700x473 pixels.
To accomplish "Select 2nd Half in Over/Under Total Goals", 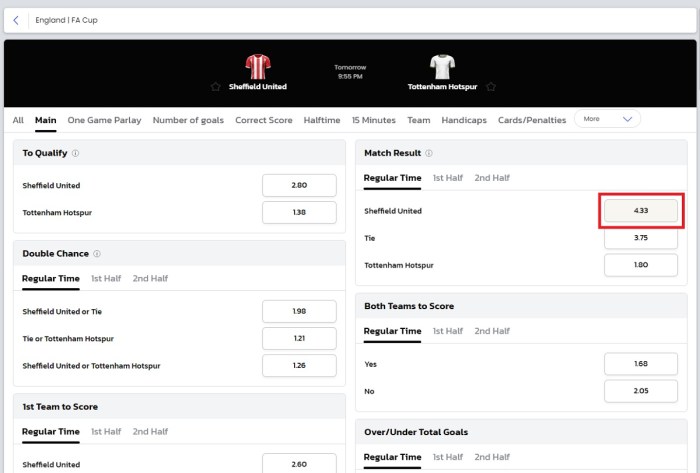I will [x=492, y=457].
